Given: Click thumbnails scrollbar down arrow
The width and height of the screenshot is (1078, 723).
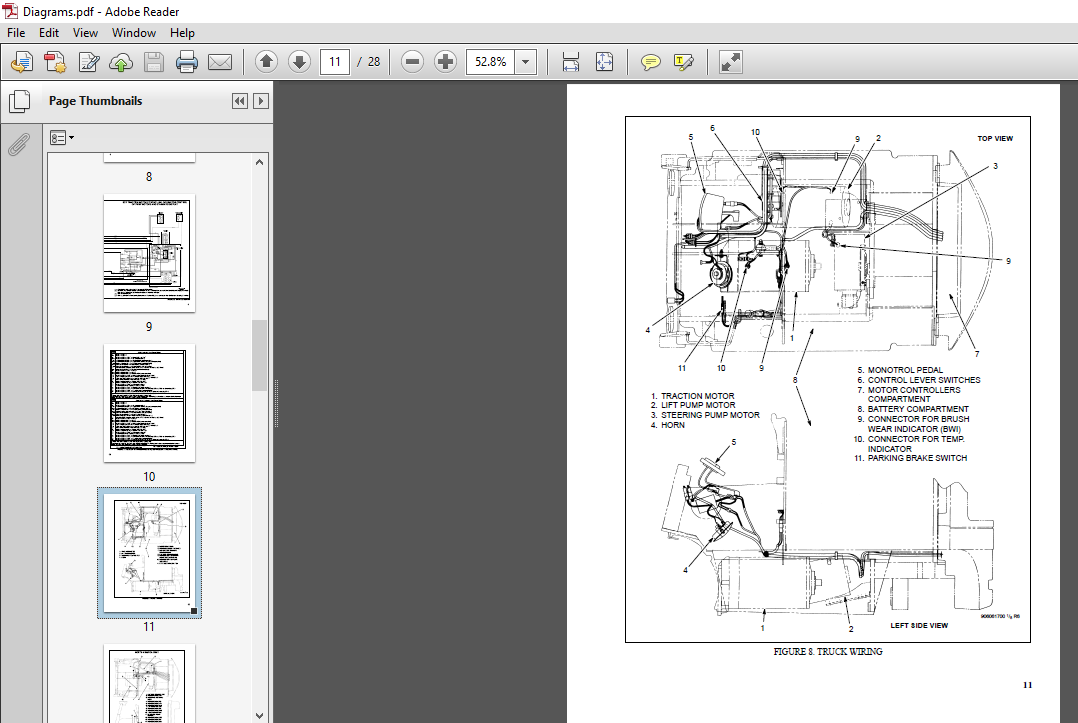Looking at the screenshot, I should (259, 715).
